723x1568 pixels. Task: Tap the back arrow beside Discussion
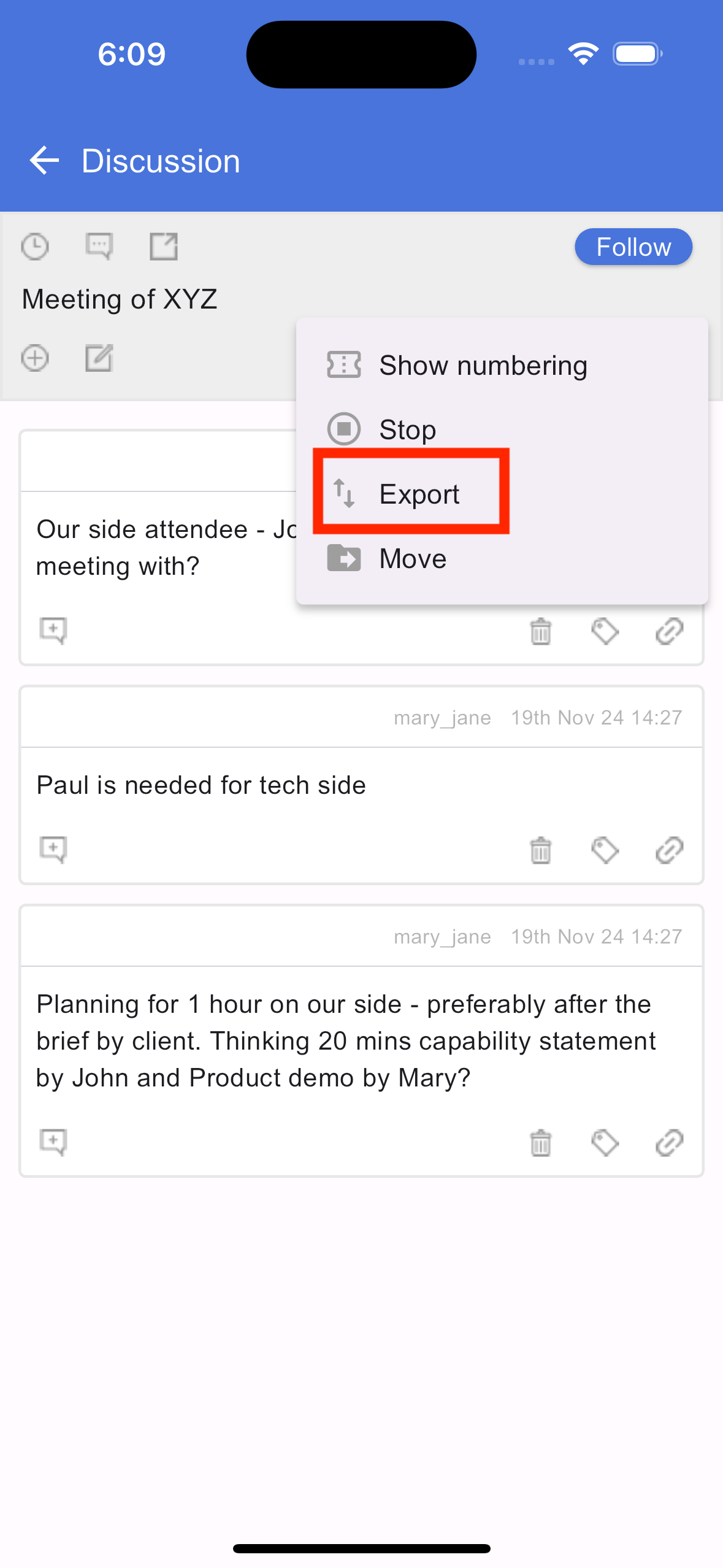click(44, 161)
